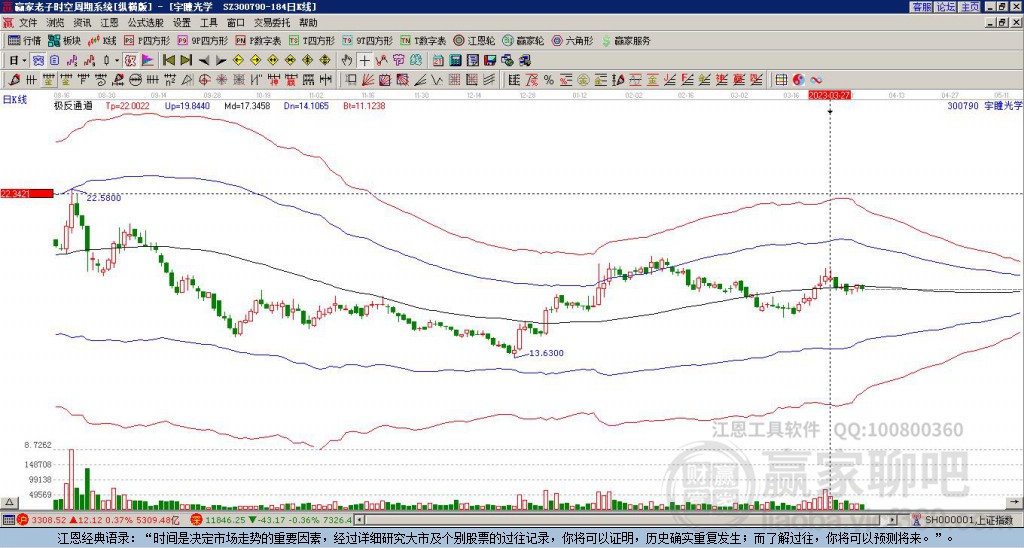
Task: Expand the 日 period dropdown
Action: click(18, 61)
